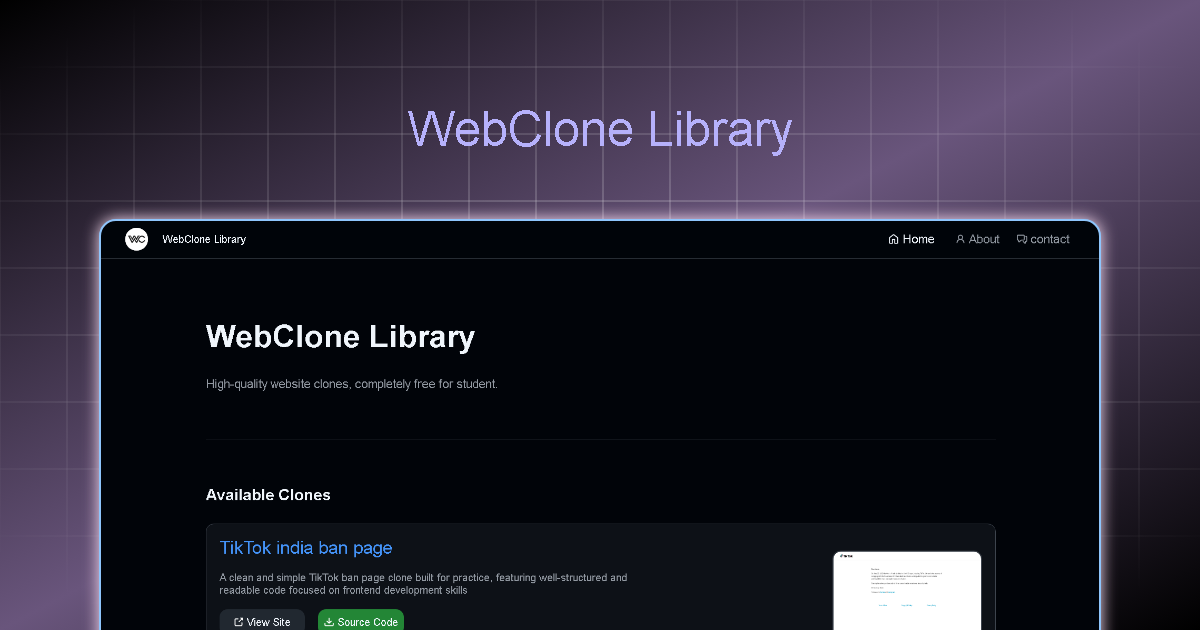Go to the About page
The width and height of the screenshot is (1200, 630).
977,239
